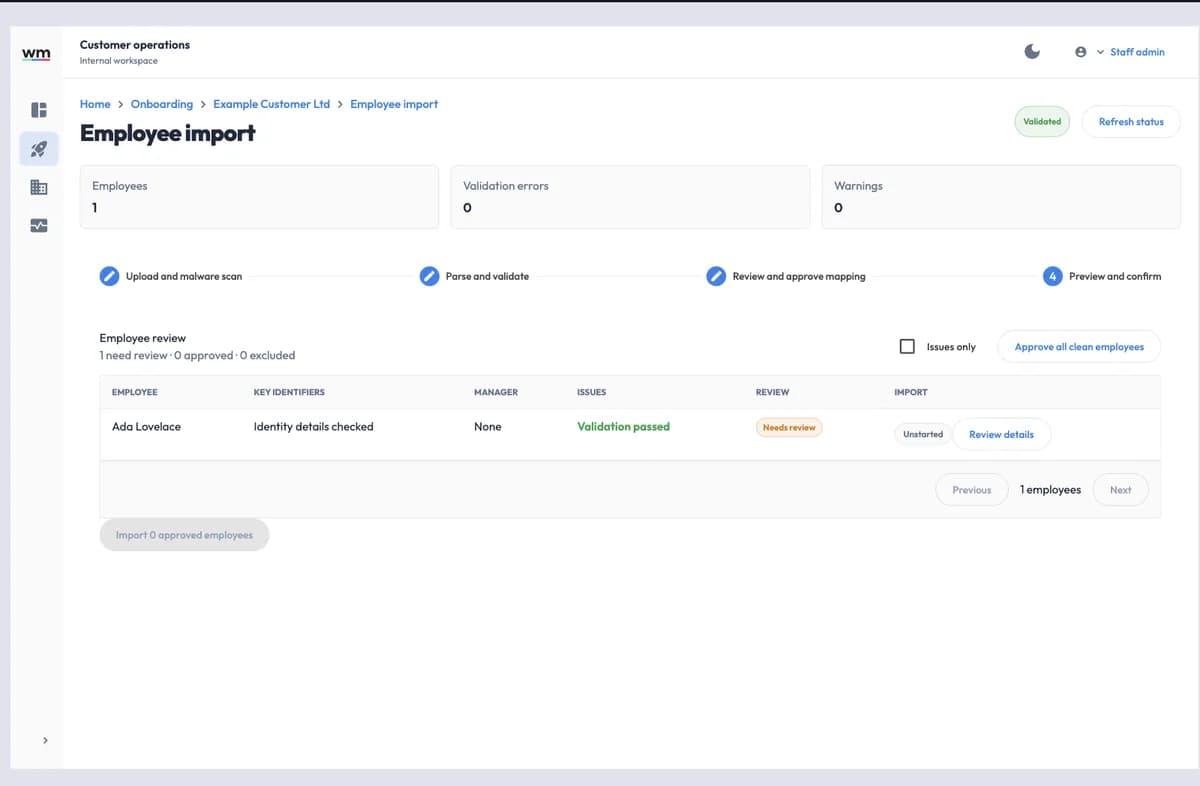Click the Parse and validate label

tap(487, 276)
